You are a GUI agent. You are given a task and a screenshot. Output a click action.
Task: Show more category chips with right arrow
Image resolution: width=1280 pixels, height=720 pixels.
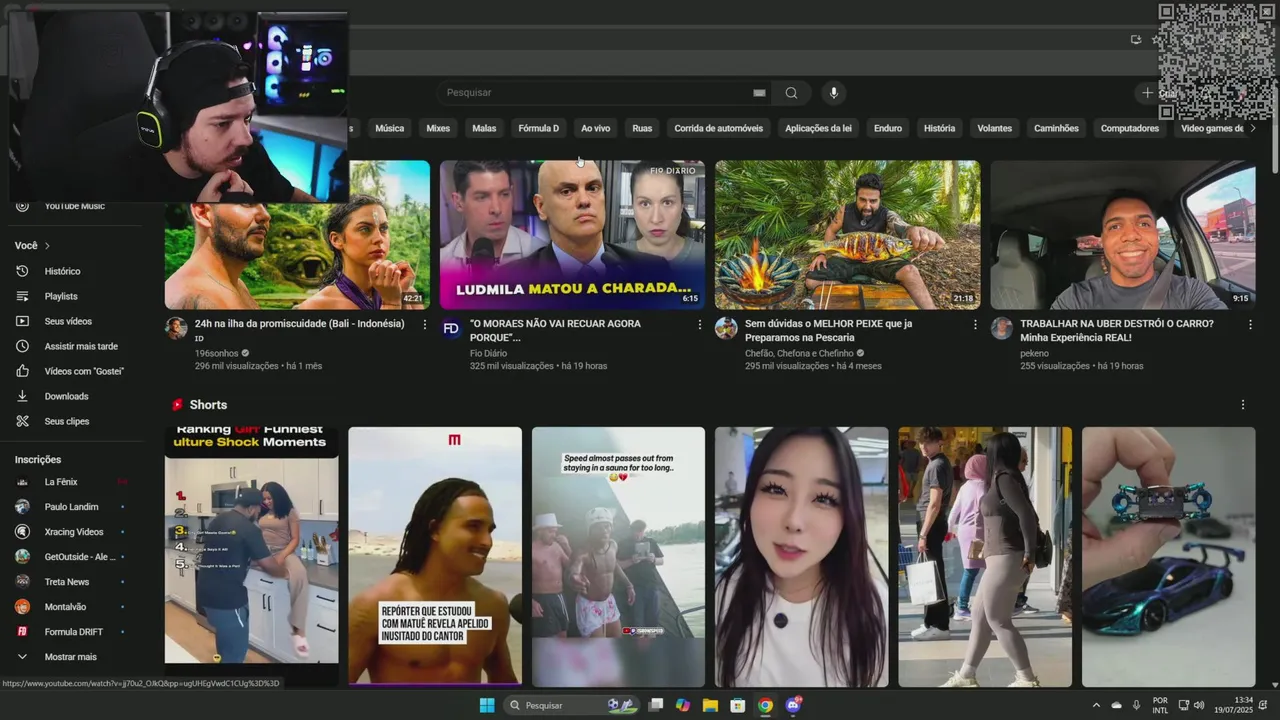[1253, 128]
